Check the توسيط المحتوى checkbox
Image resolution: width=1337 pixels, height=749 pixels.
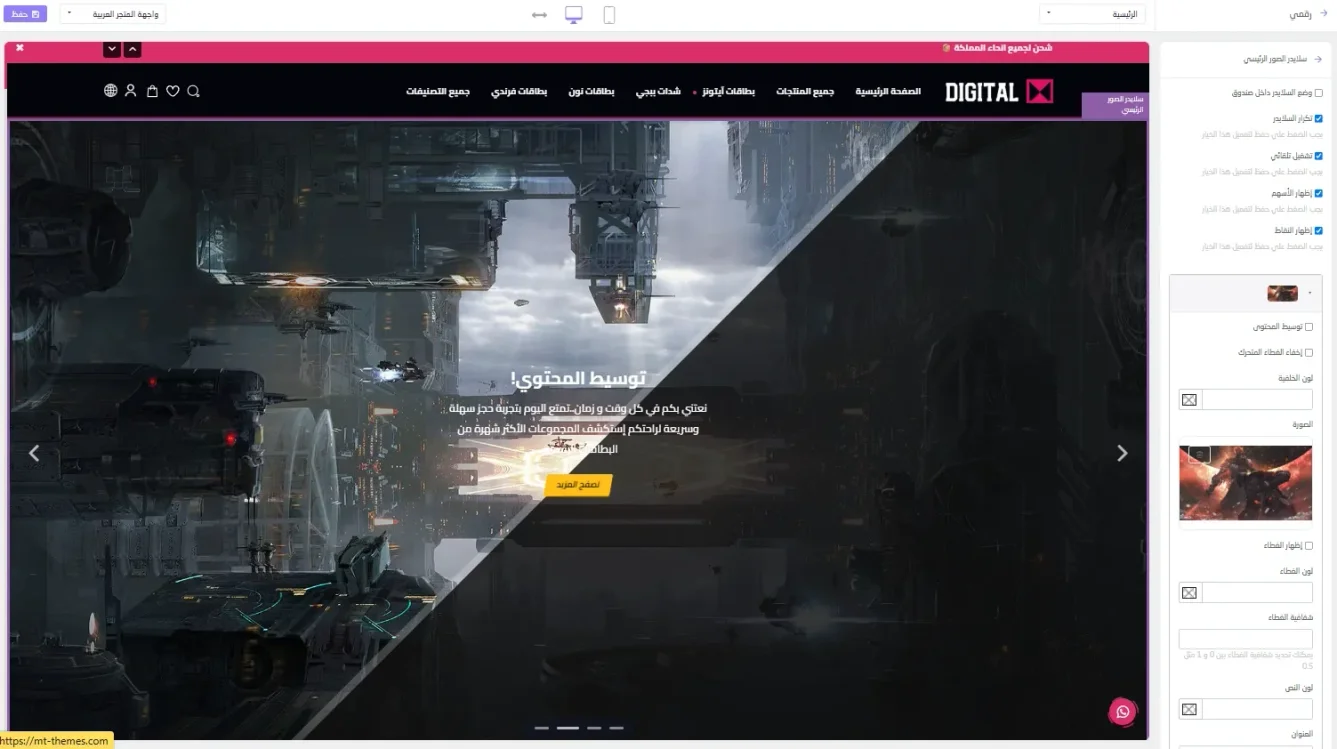pos(1308,326)
